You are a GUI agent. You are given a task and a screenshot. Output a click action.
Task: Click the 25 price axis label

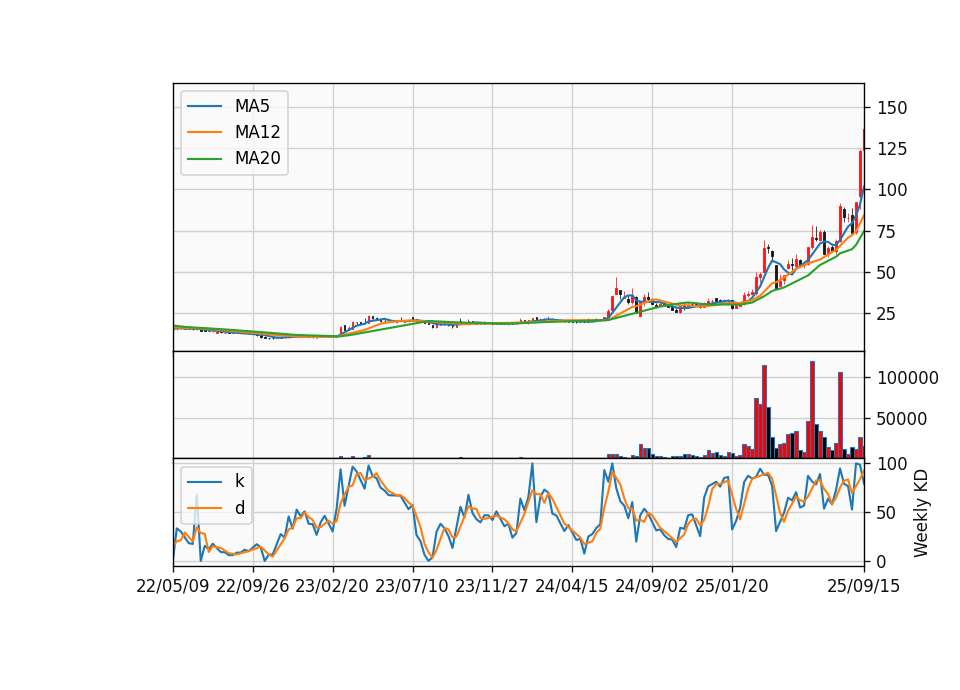tap(887, 314)
